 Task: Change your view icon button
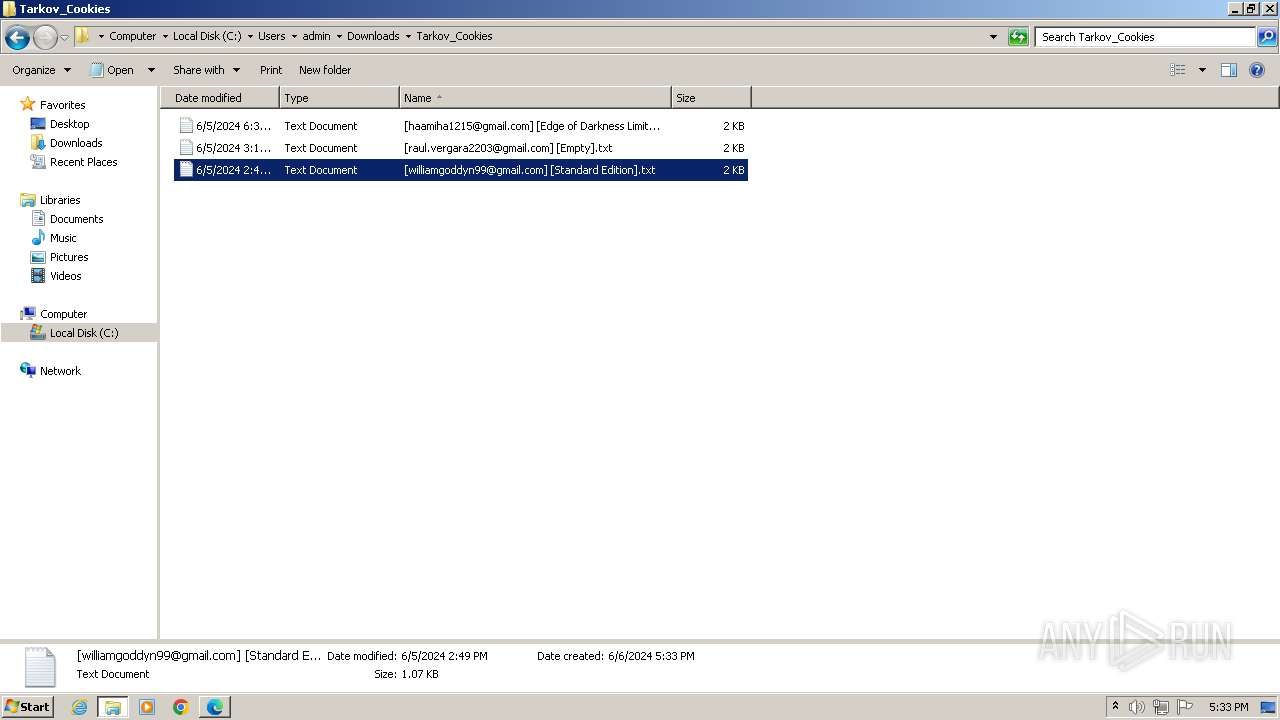pos(1178,70)
